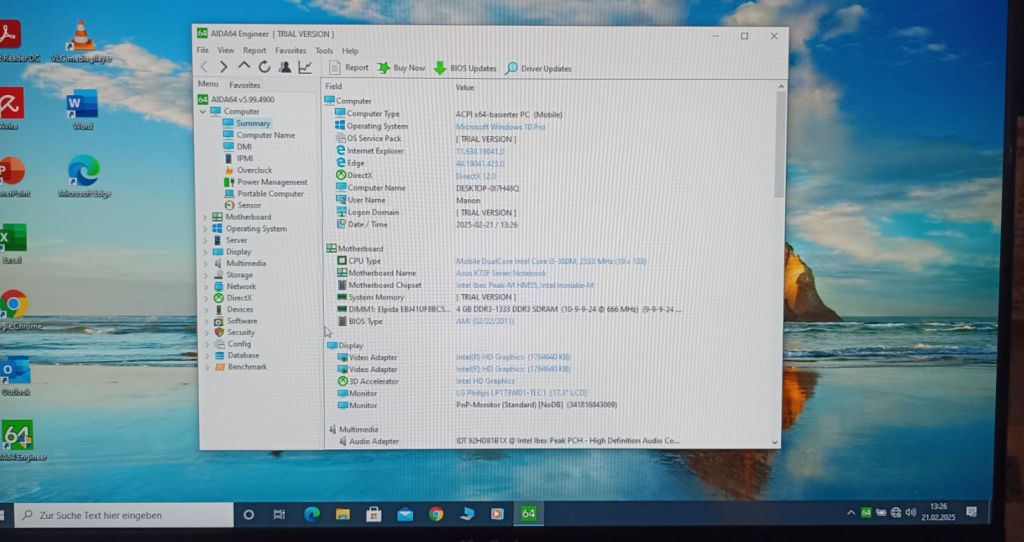The height and width of the screenshot is (542, 1024).
Task: Click the Buy Now toolbar button
Action: point(401,68)
